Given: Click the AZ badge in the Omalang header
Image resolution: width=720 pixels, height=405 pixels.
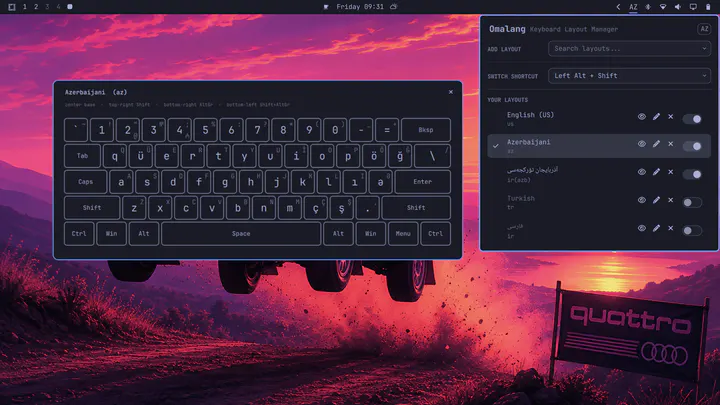Looking at the screenshot, I should tap(704, 29).
